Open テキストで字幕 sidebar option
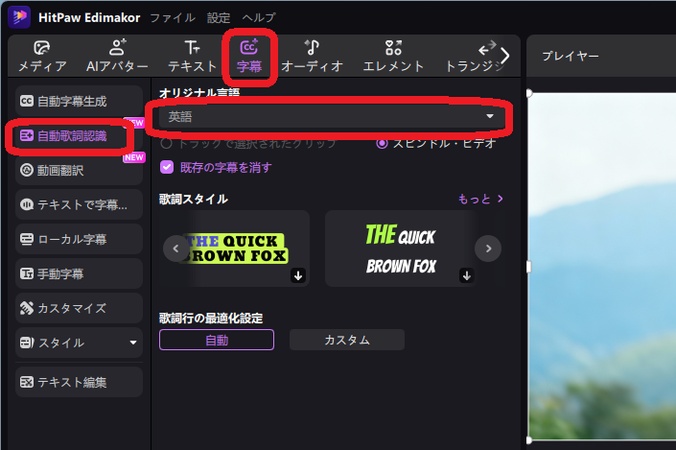This screenshot has width=676, height=450. tap(79, 205)
